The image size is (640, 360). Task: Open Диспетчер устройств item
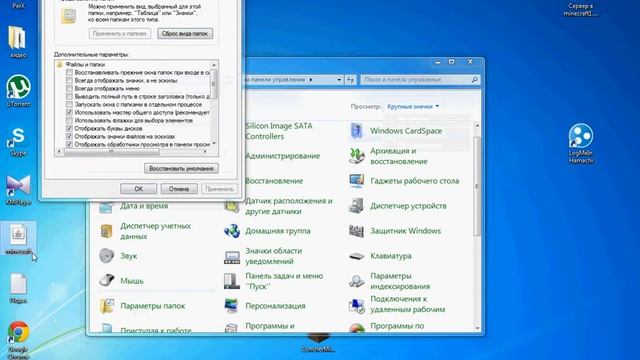398,206
